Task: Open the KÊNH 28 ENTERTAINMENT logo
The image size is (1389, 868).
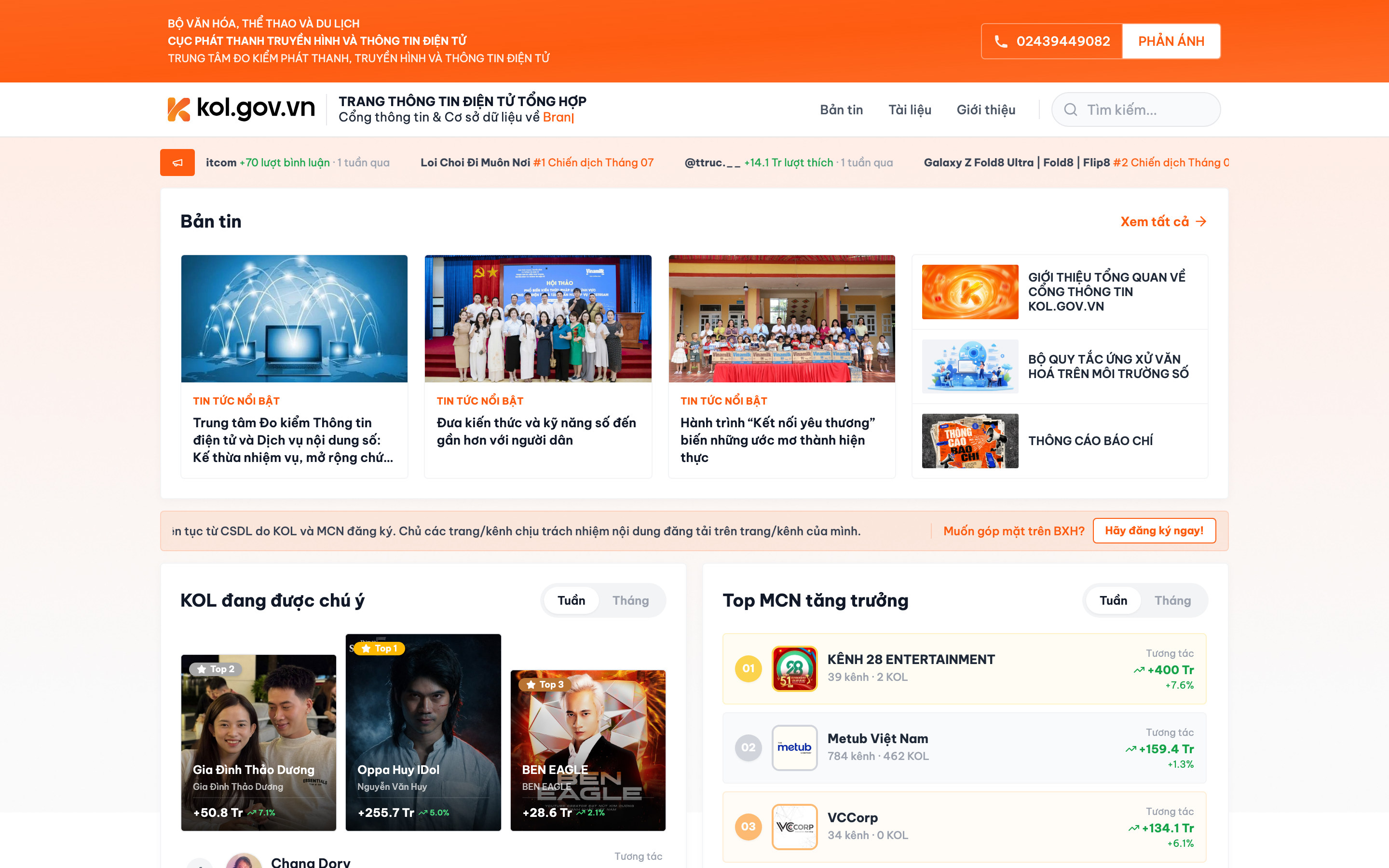Action: [794, 669]
